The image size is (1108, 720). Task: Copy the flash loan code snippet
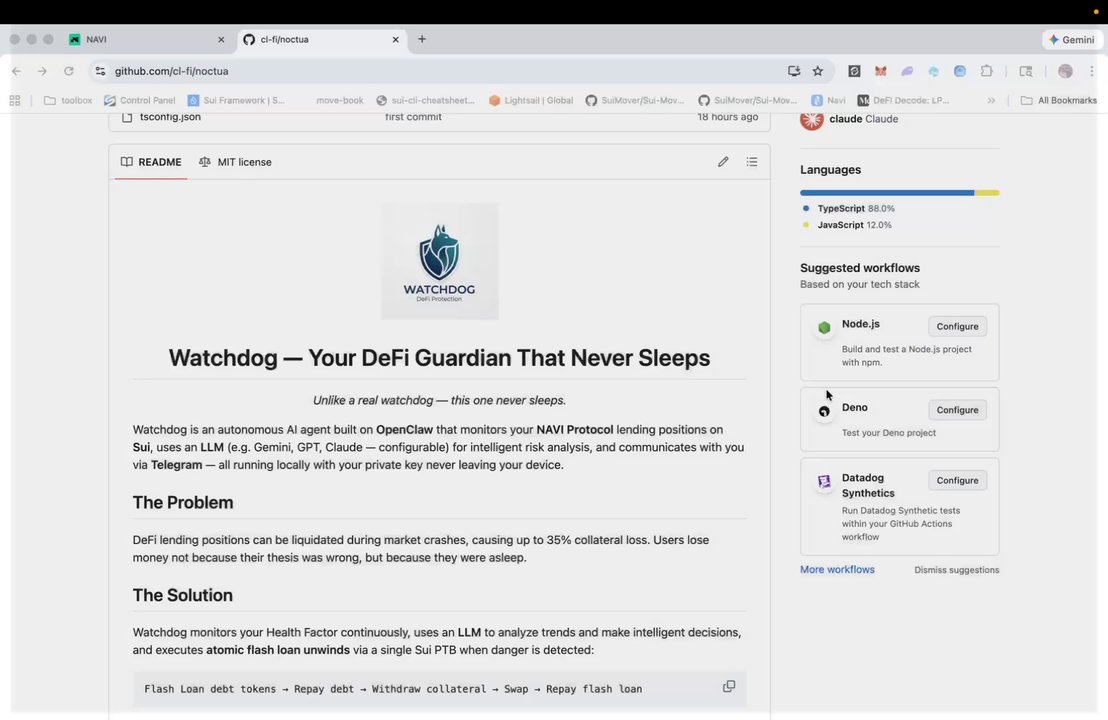[x=729, y=686]
